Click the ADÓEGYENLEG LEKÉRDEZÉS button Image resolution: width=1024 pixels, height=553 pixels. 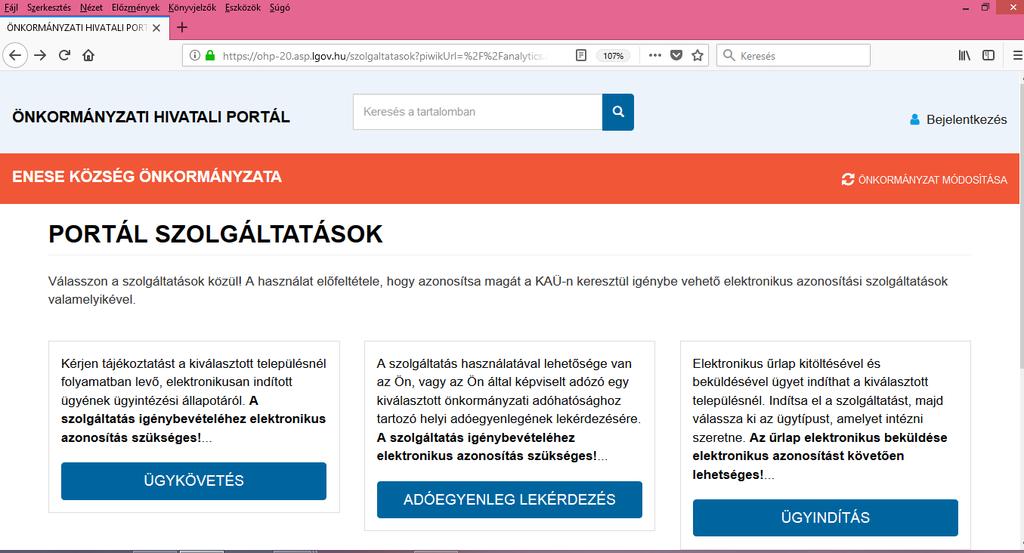point(509,499)
